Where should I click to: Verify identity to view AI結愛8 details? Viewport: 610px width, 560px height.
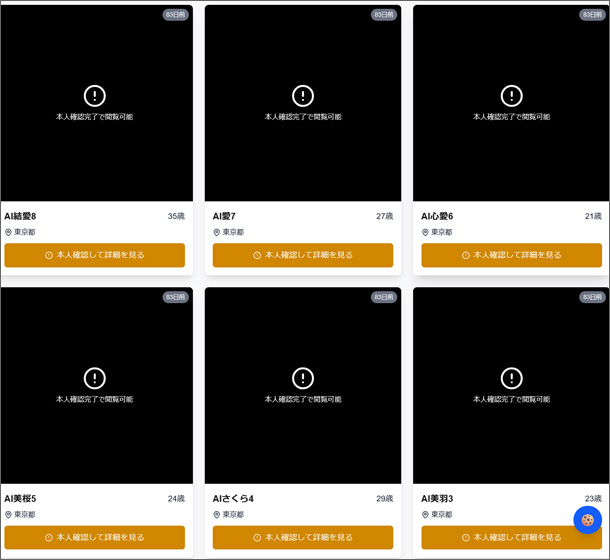click(95, 255)
